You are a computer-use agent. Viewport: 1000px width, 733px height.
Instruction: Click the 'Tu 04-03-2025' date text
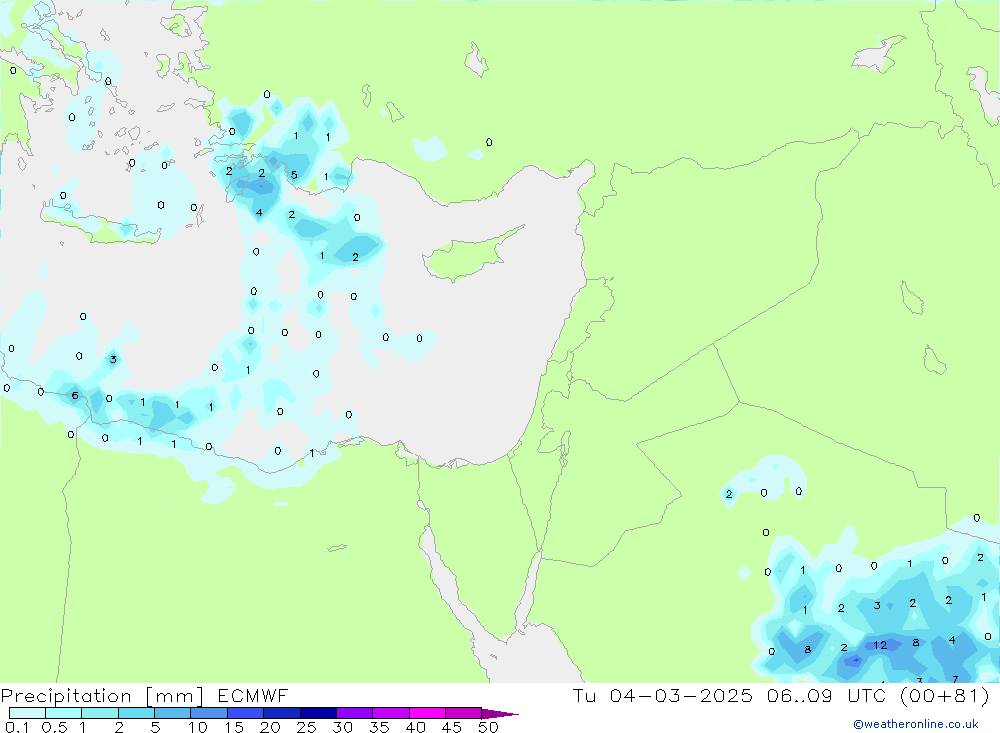(x=663, y=696)
